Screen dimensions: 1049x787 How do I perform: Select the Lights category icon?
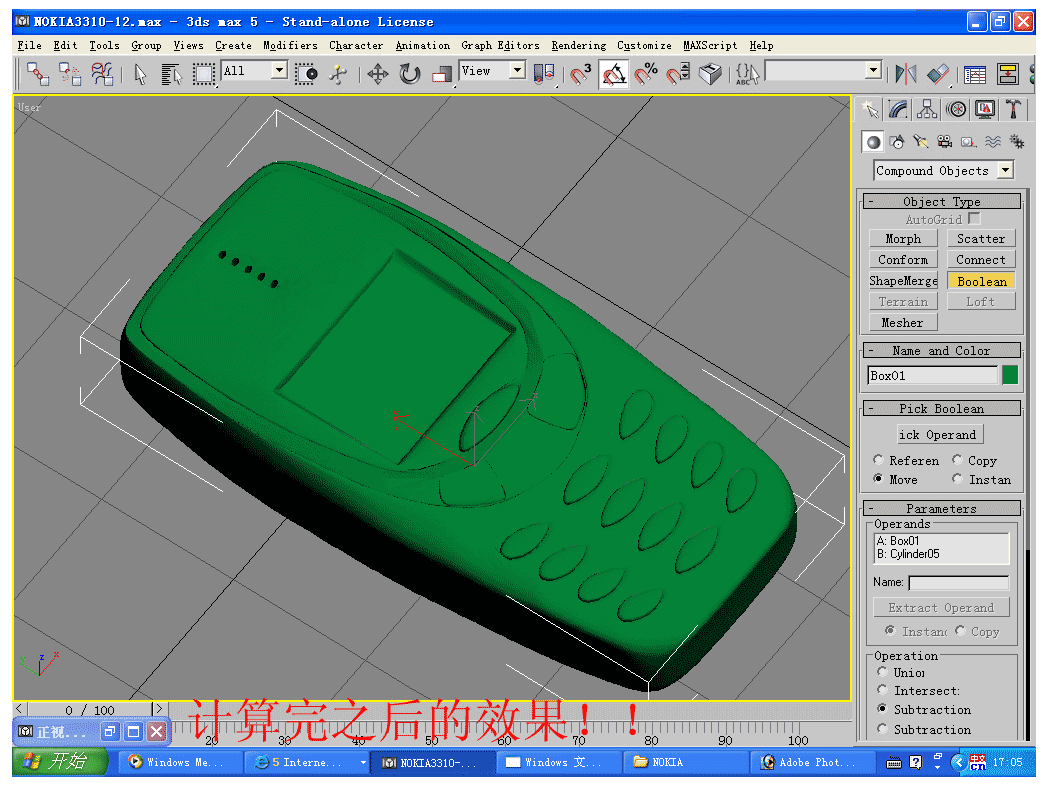pyautogui.click(x=921, y=142)
